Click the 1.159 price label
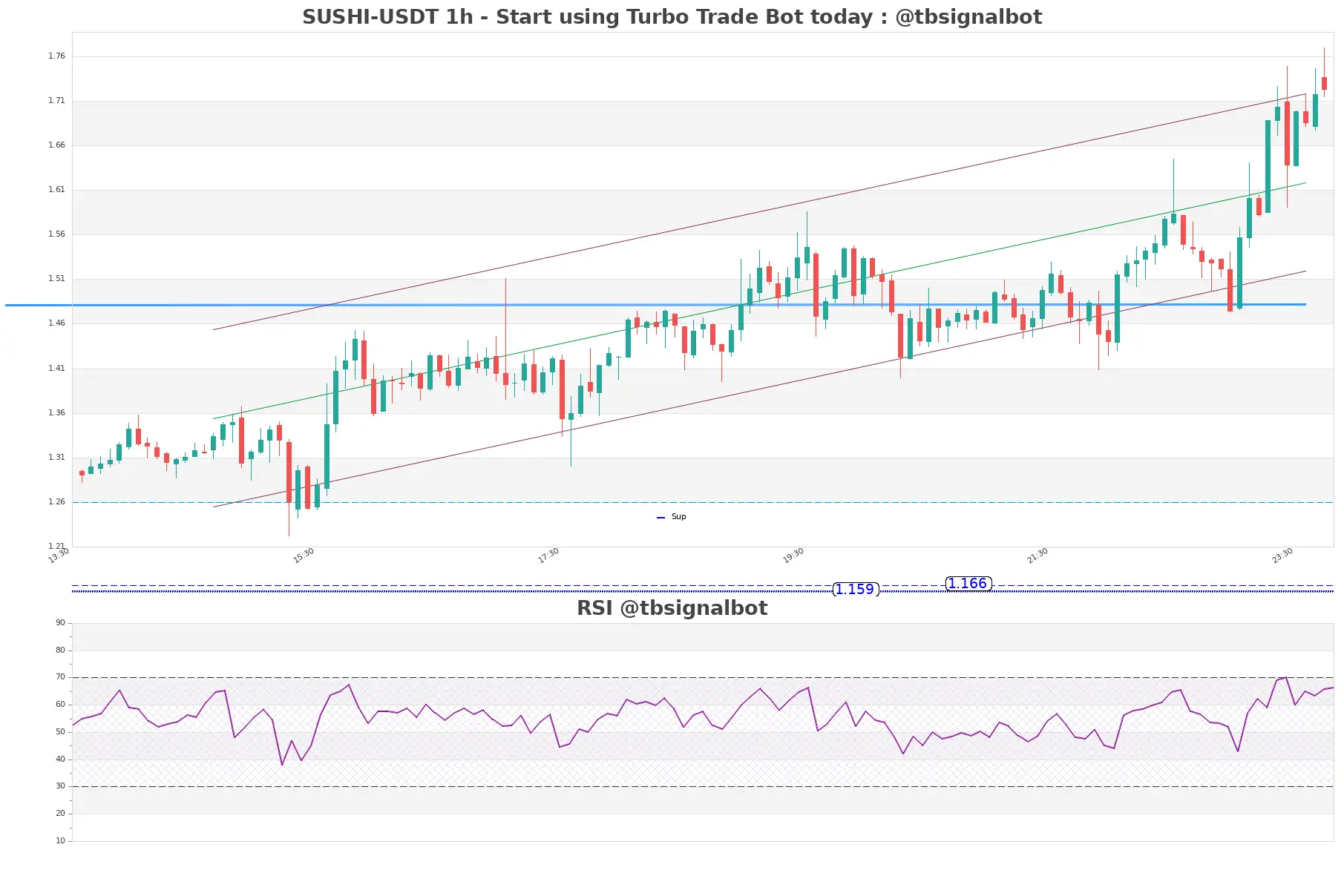 (855, 589)
